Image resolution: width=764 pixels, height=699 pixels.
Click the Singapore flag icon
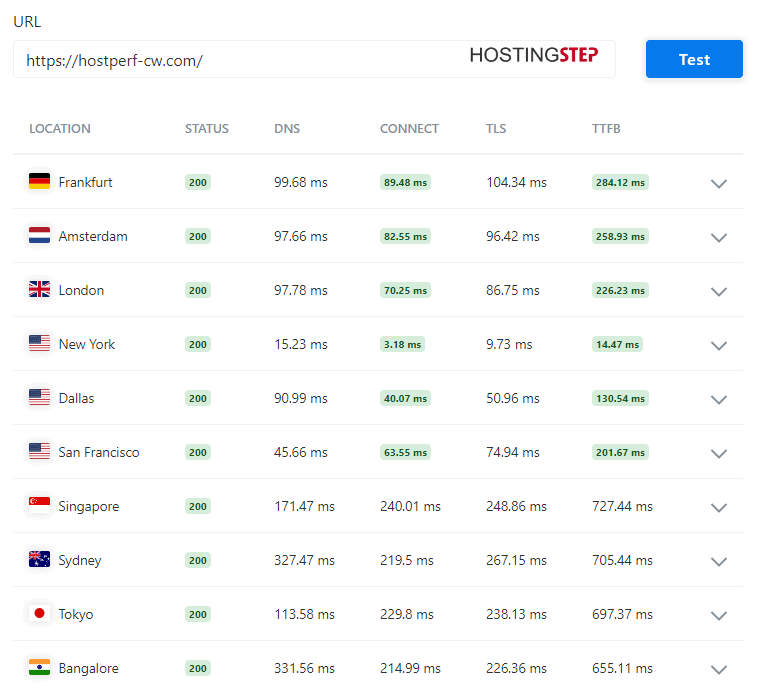coord(39,505)
